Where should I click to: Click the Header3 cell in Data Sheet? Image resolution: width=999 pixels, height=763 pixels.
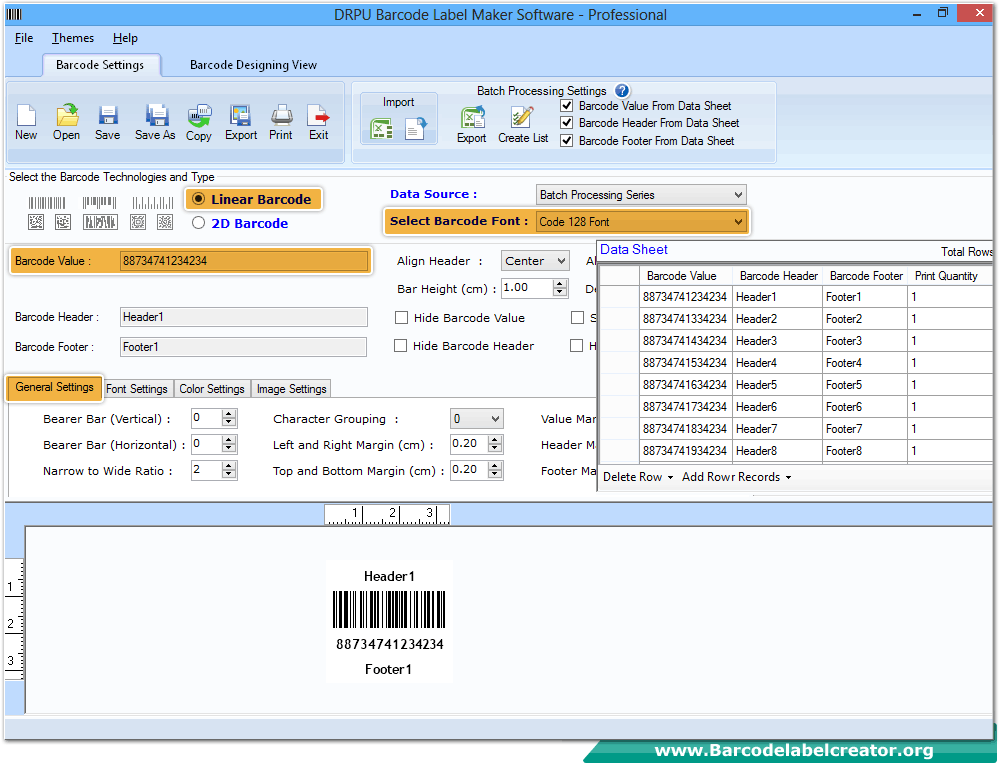tap(777, 341)
